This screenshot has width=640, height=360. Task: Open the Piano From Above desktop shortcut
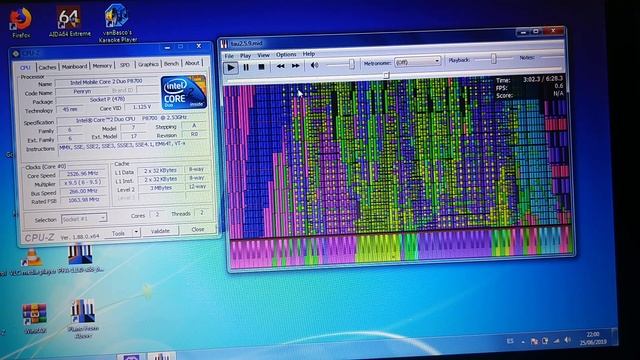pos(83,319)
